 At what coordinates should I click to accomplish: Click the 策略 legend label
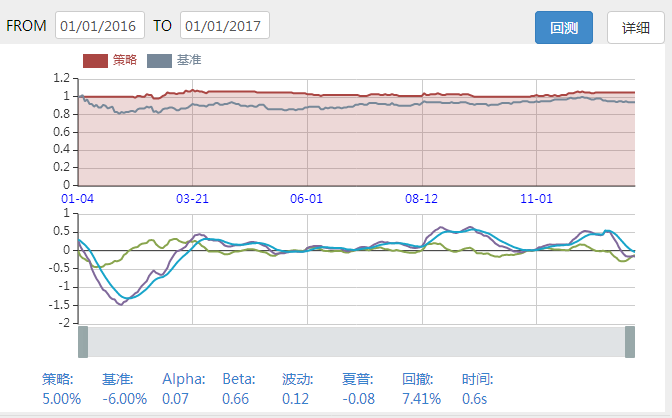pyautogui.click(x=125, y=60)
